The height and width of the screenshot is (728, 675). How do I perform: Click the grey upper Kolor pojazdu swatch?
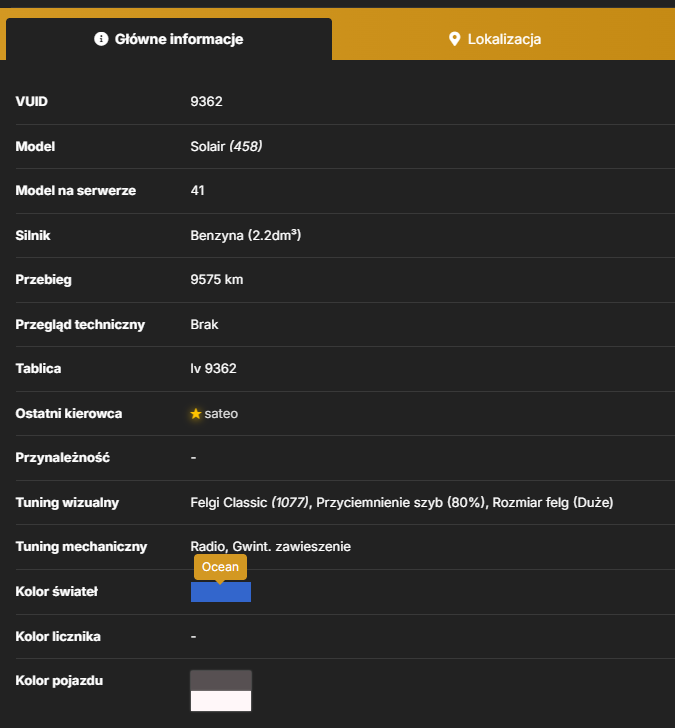(x=221, y=681)
